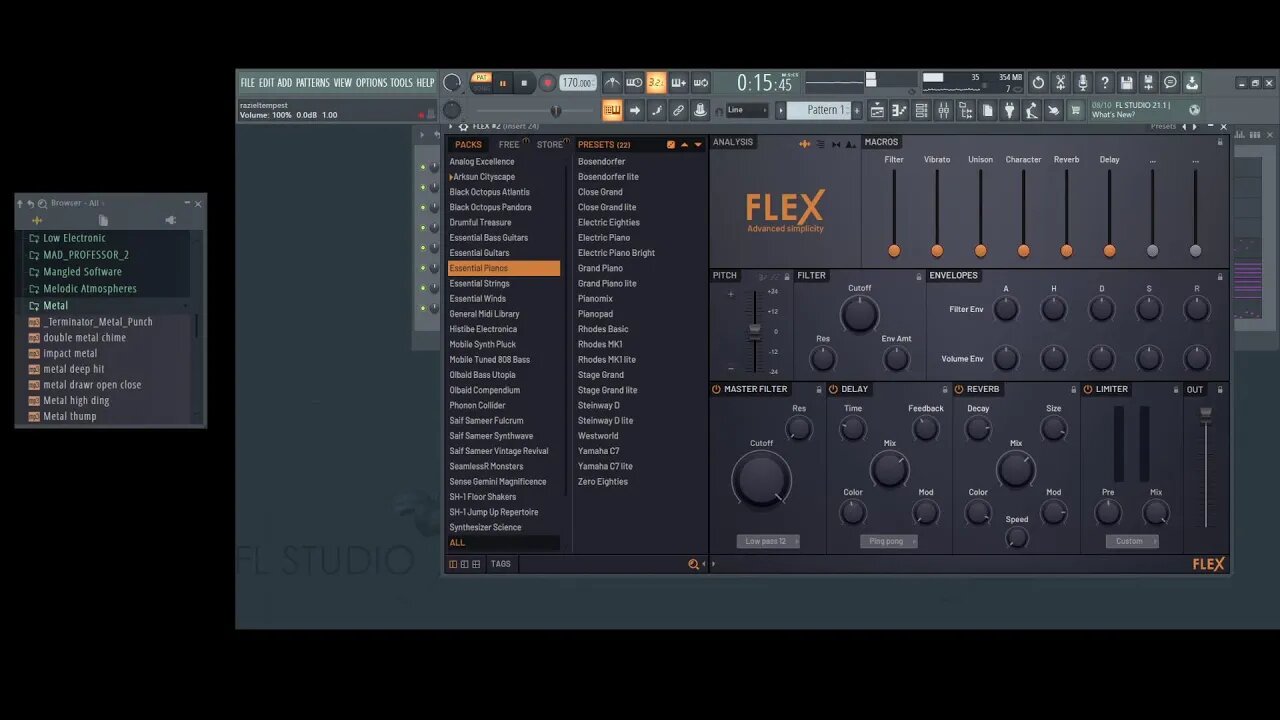Click the 170.000 tempo field
This screenshot has width=1280, height=720.
coord(578,83)
